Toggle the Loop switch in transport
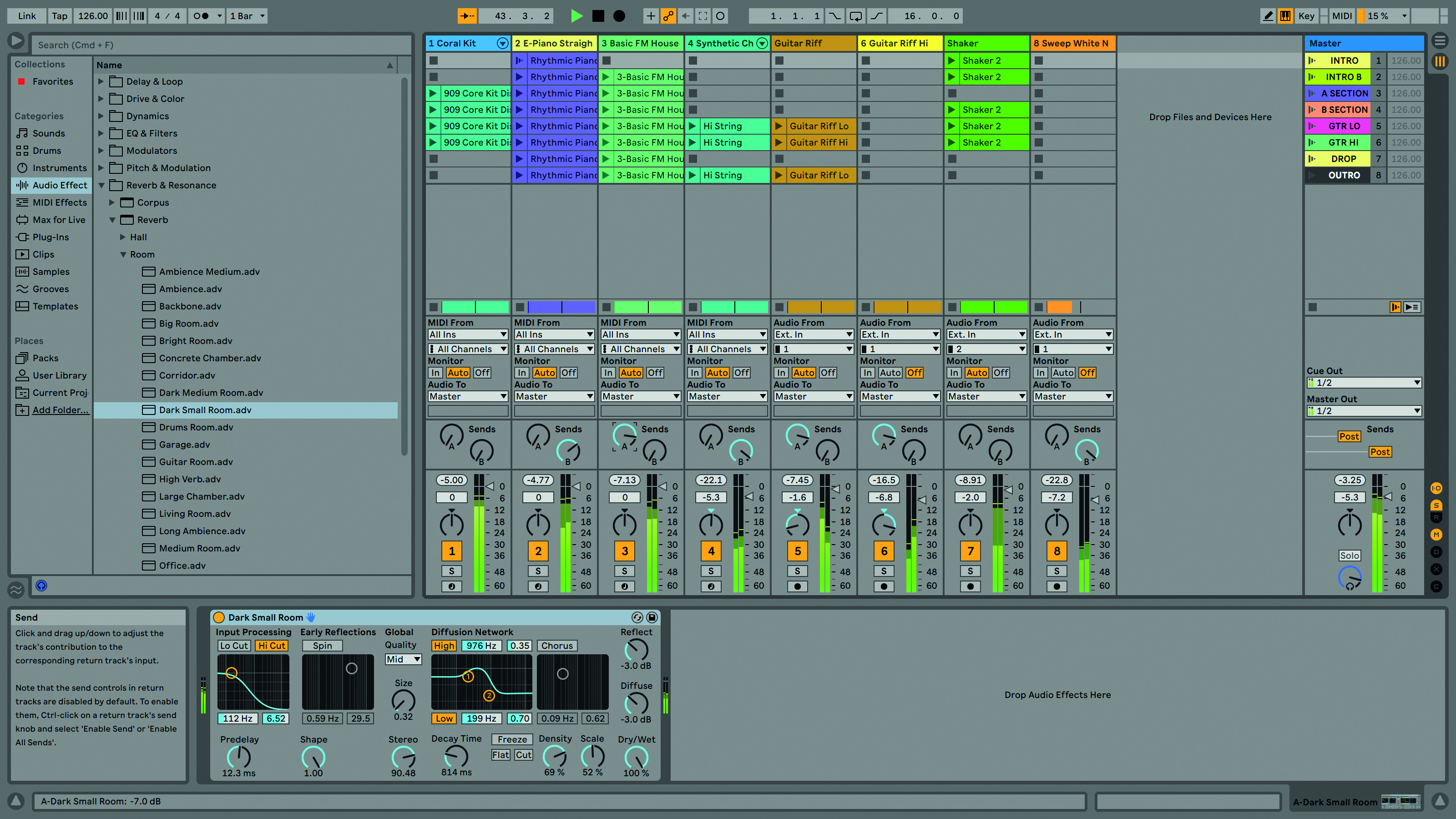The image size is (1456, 819). [856, 16]
